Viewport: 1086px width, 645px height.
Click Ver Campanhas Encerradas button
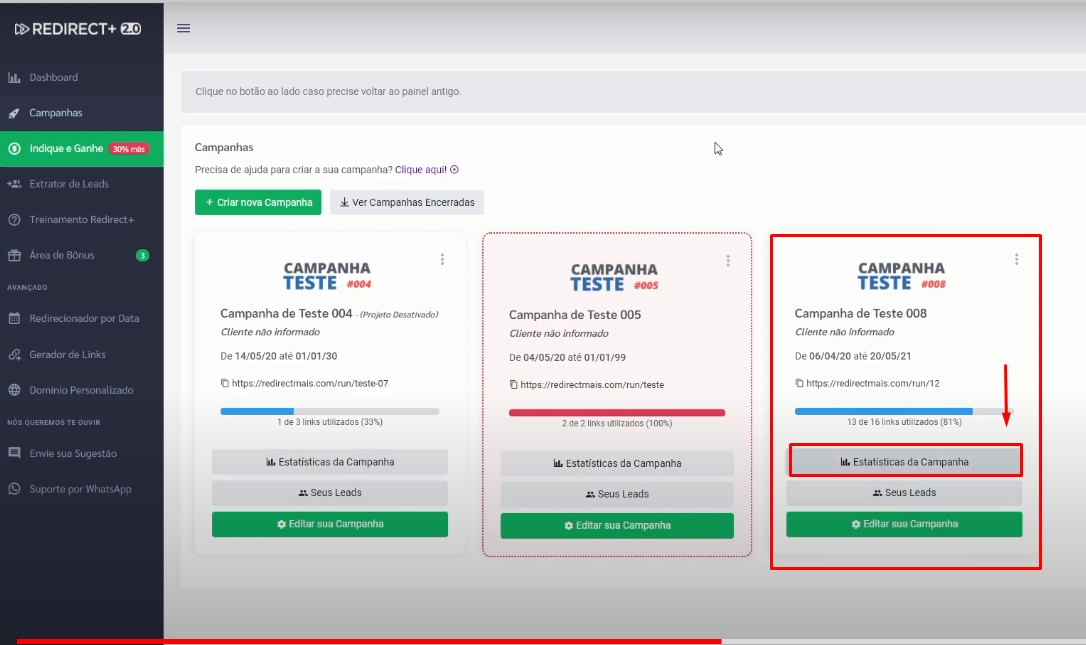click(x=407, y=202)
